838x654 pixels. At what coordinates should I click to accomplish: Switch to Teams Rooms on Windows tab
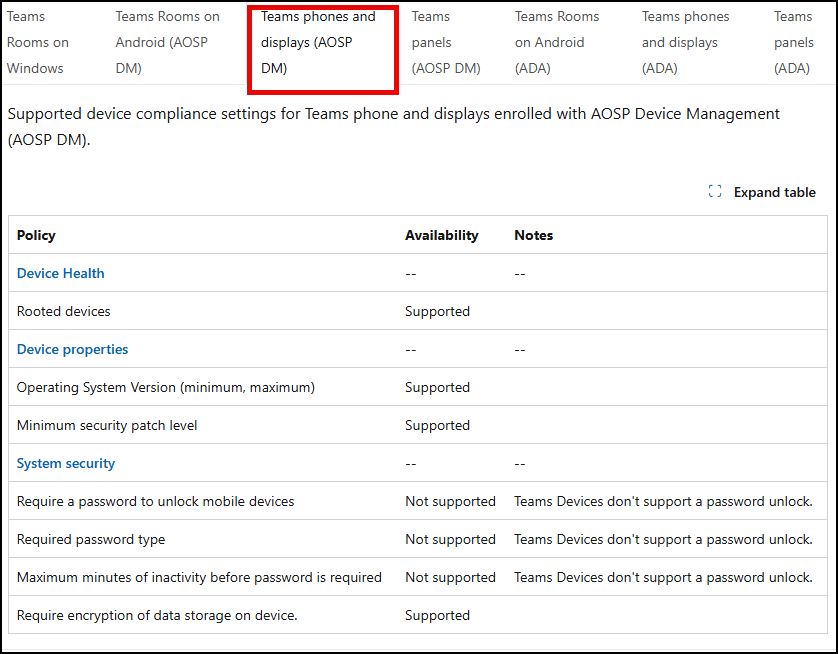[x=38, y=42]
